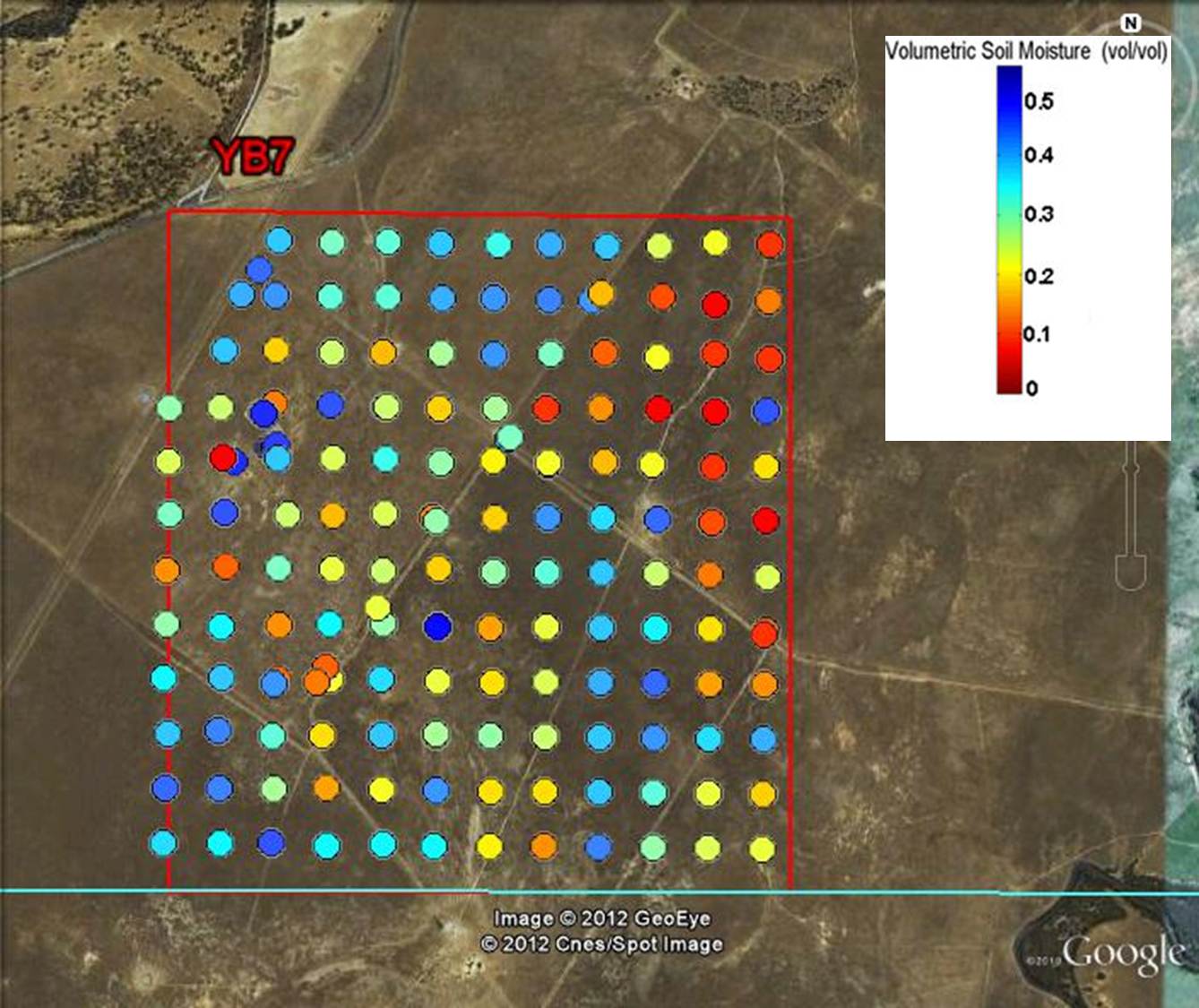Click the 0 value legend label
1199x1008 pixels.
(1031, 388)
